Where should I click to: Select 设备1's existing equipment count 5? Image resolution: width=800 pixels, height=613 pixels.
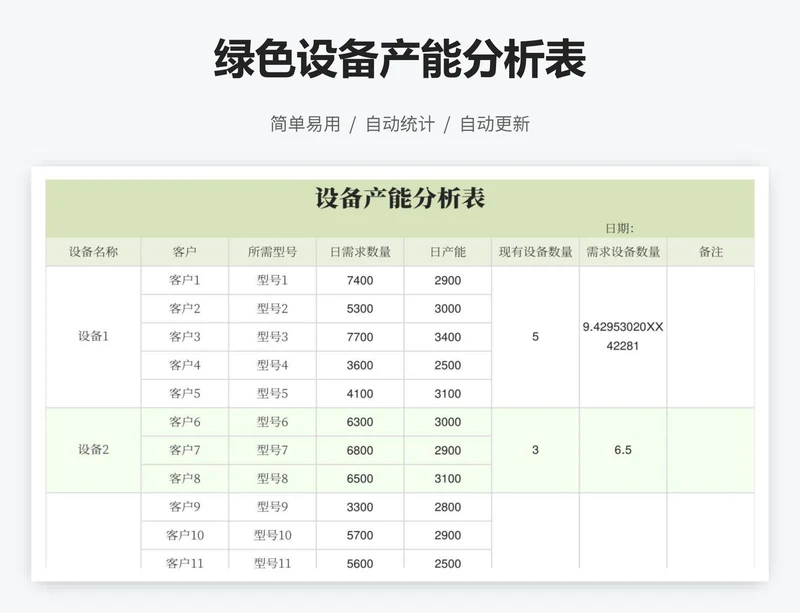tap(536, 337)
